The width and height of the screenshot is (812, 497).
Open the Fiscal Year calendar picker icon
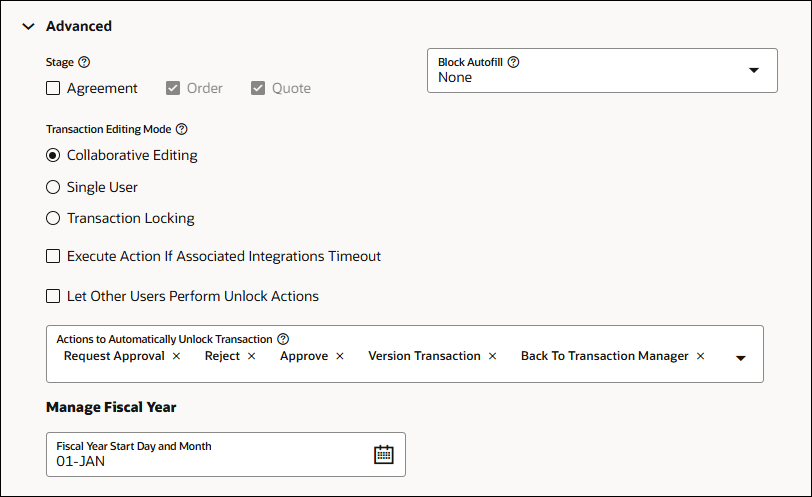(x=384, y=454)
